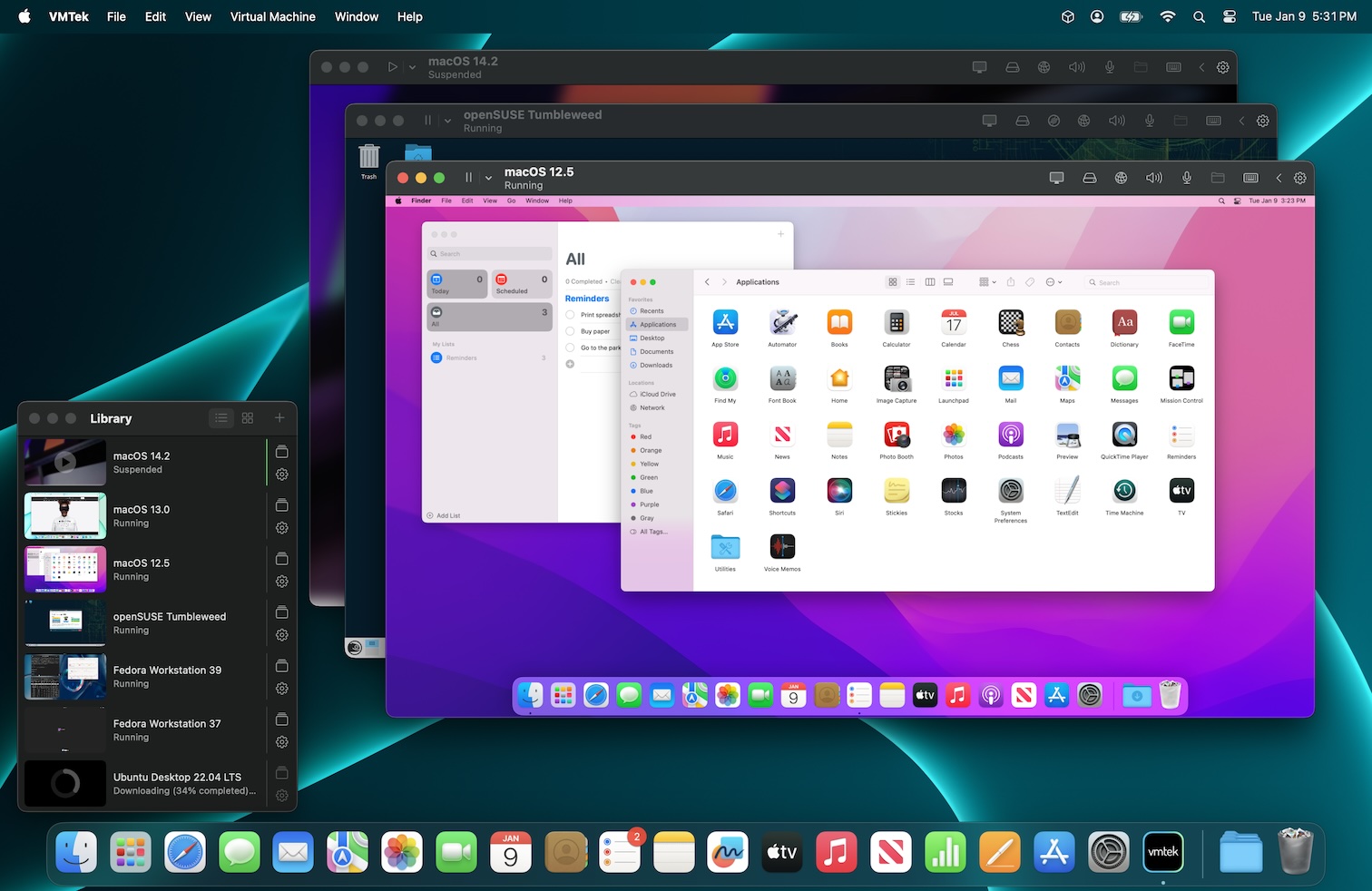Collapse toolbar chevron in macOS 12.5 window

tap(1279, 178)
